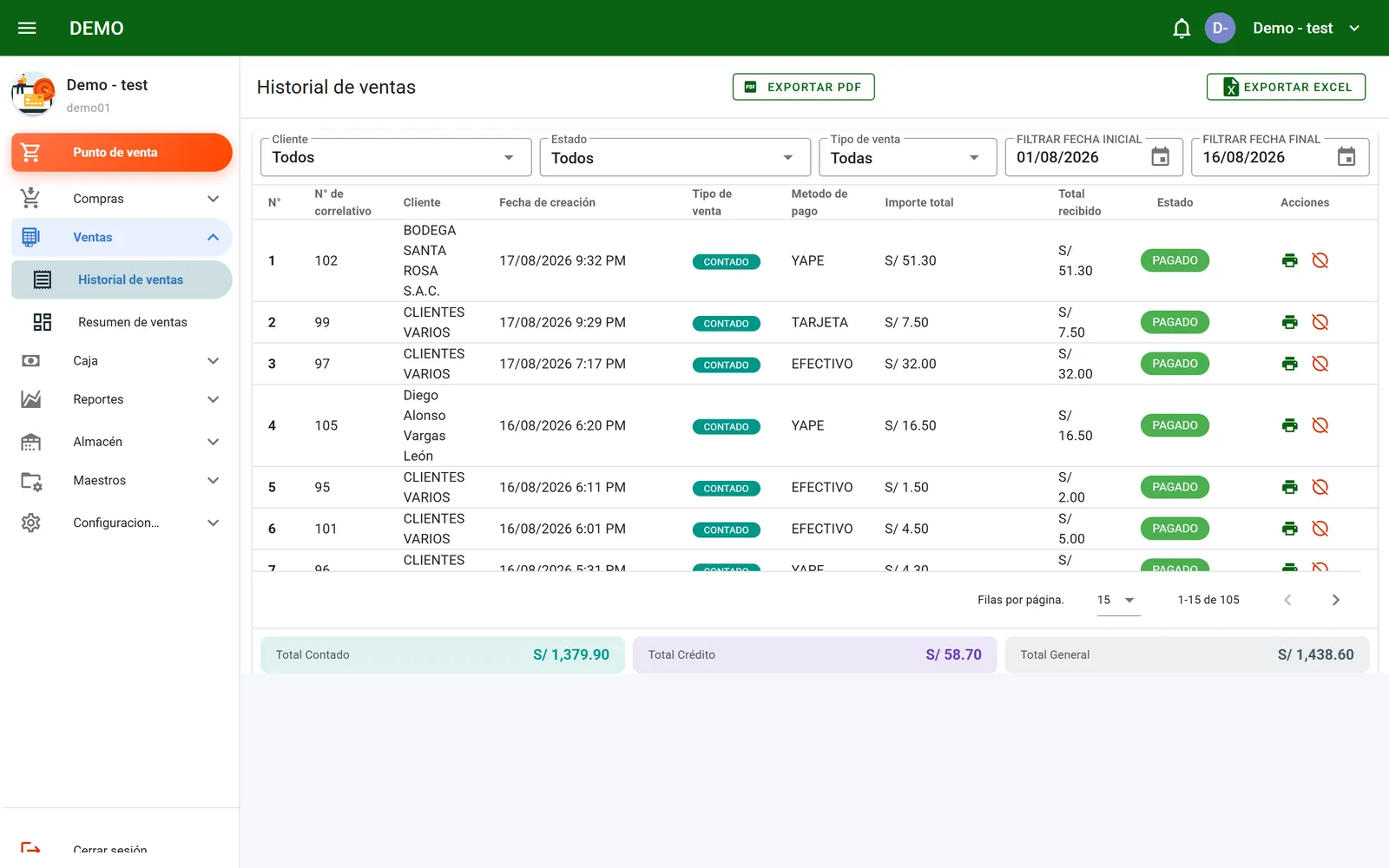
Task: Expand the Maestros menu chevron
Action: (213, 480)
